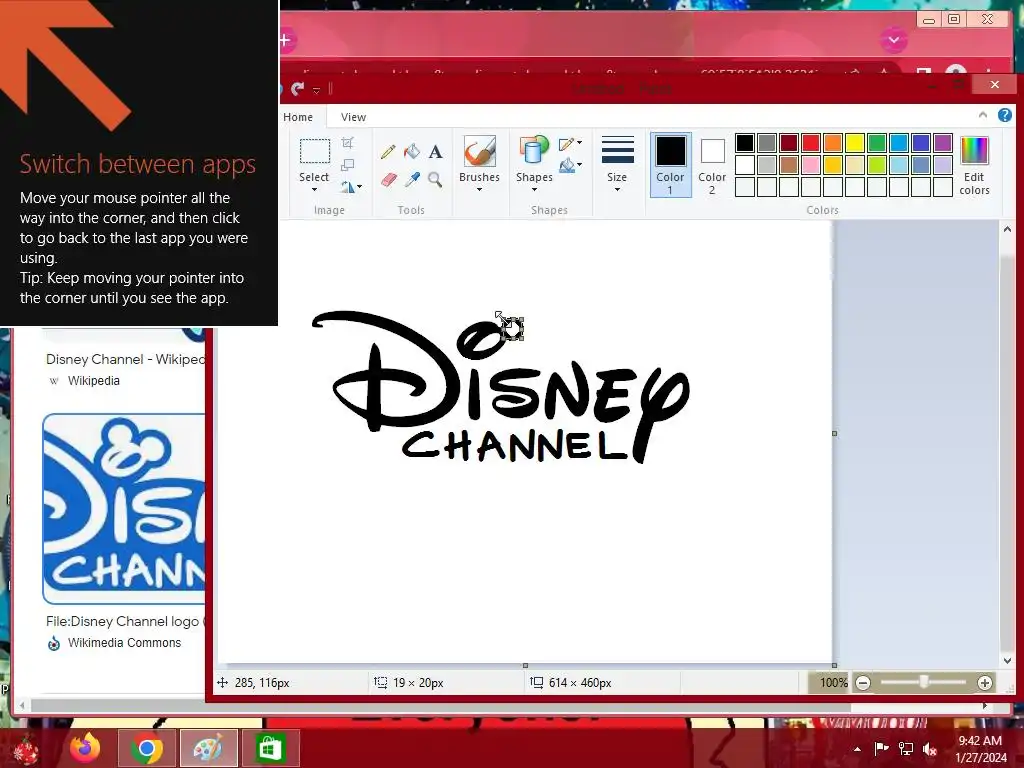Pick the red color swatch
The height and width of the screenshot is (768, 1024).
[x=810, y=143]
